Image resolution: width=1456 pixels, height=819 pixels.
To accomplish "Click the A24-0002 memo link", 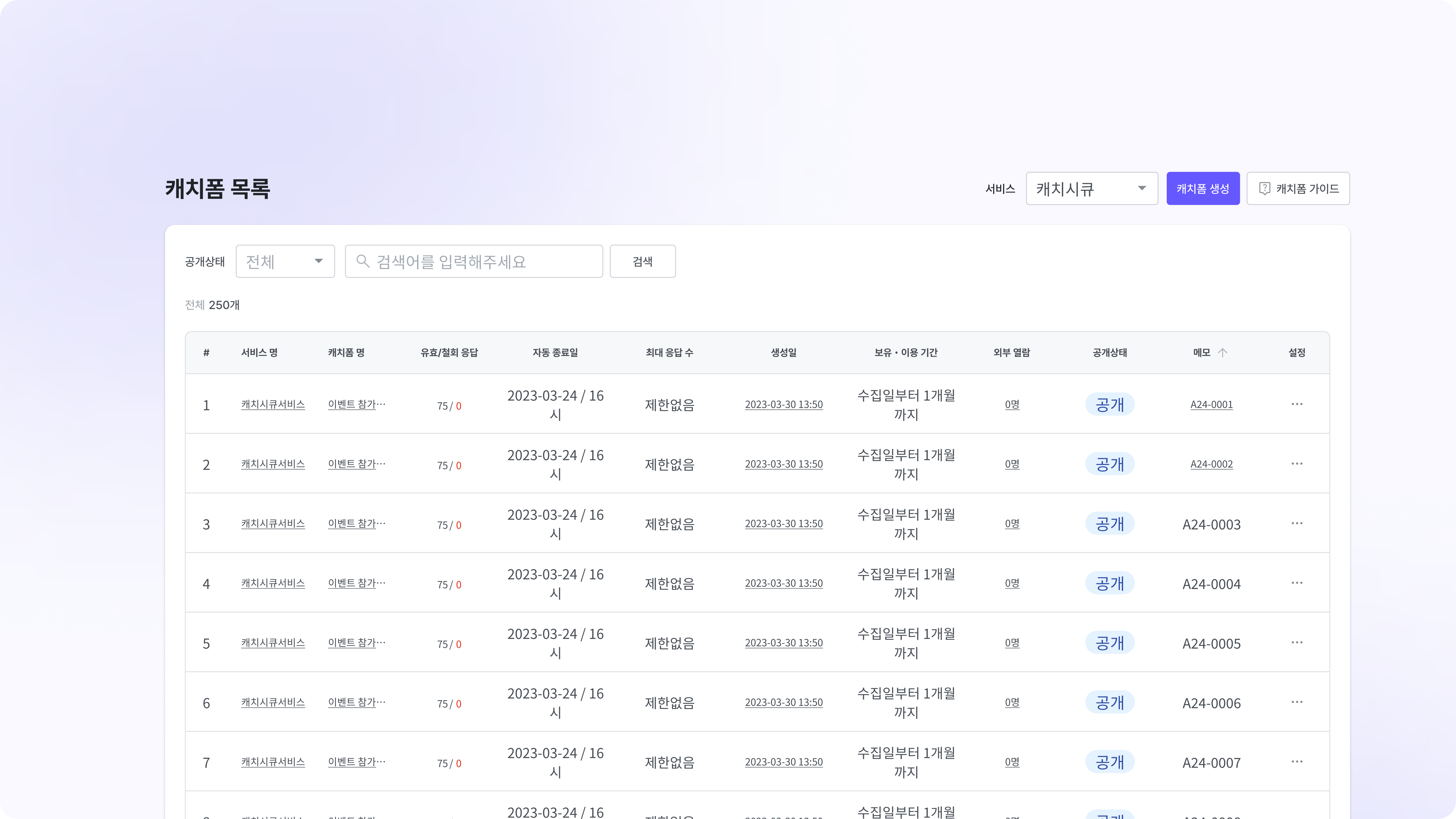I will tap(1211, 464).
